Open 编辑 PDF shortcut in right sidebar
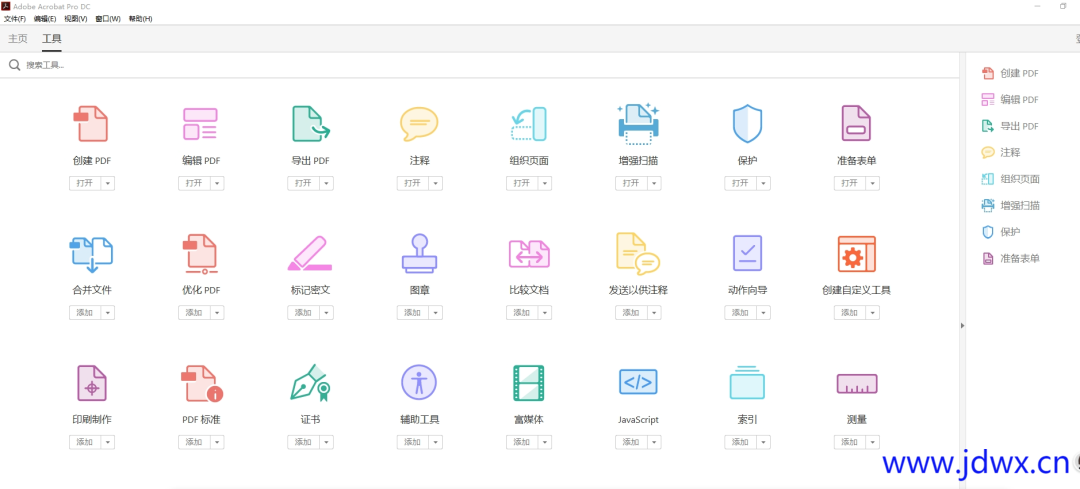 pyautogui.click(x=1010, y=99)
